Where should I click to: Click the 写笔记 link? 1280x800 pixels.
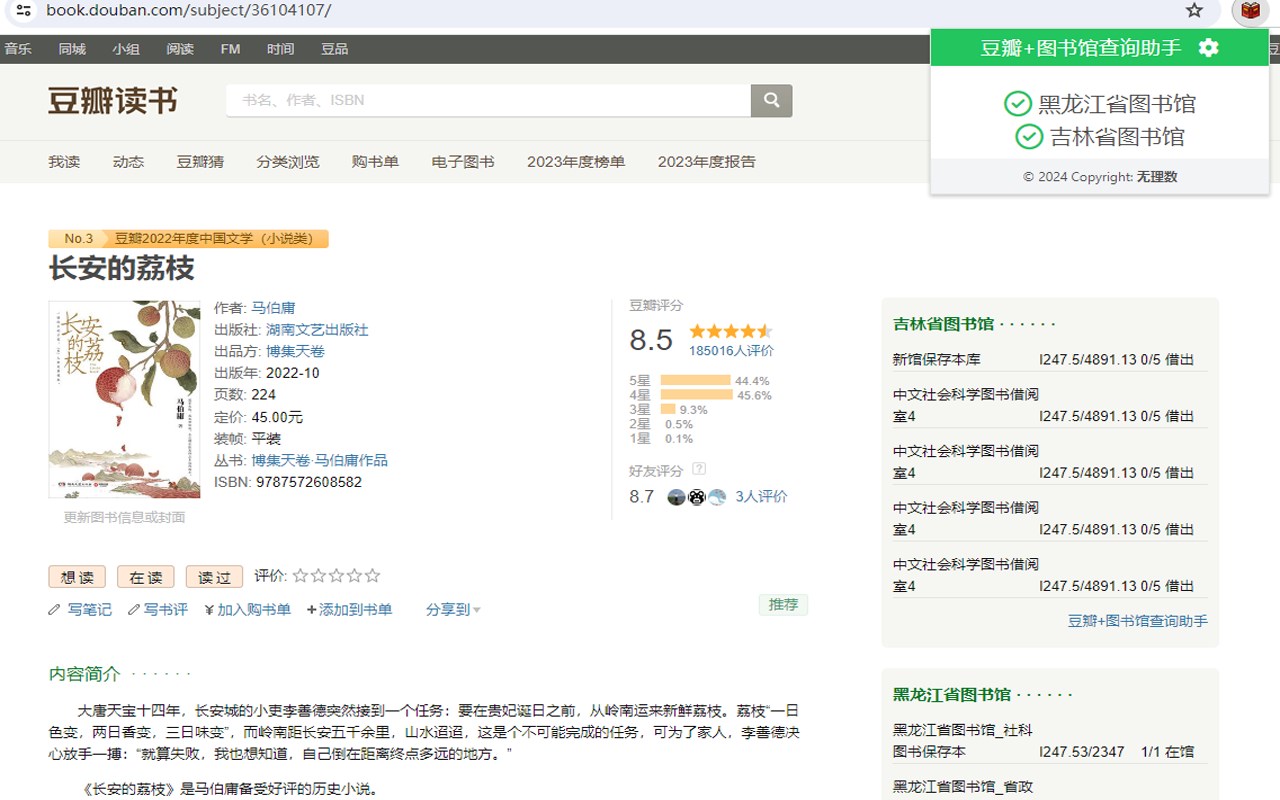coord(89,610)
